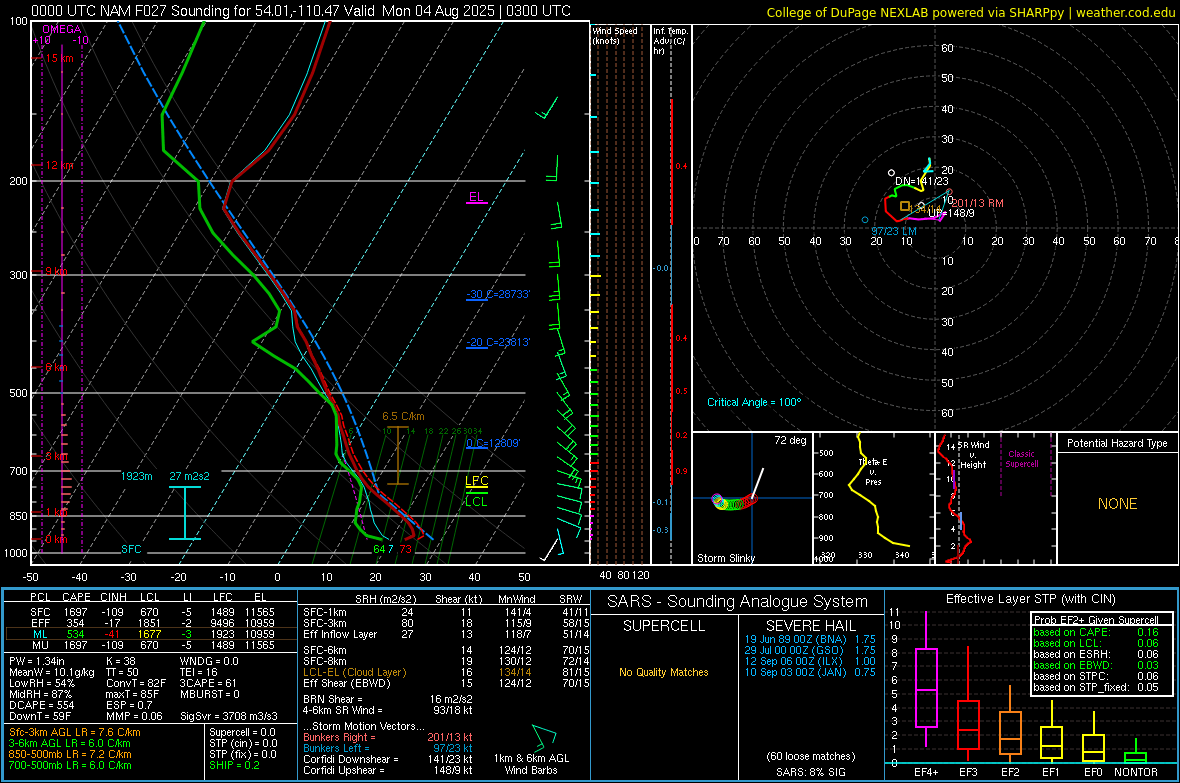Image resolution: width=1180 pixels, height=783 pixels.
Task: Select the SFC parcel row in the CAPE table
Action: click(152, 612)
